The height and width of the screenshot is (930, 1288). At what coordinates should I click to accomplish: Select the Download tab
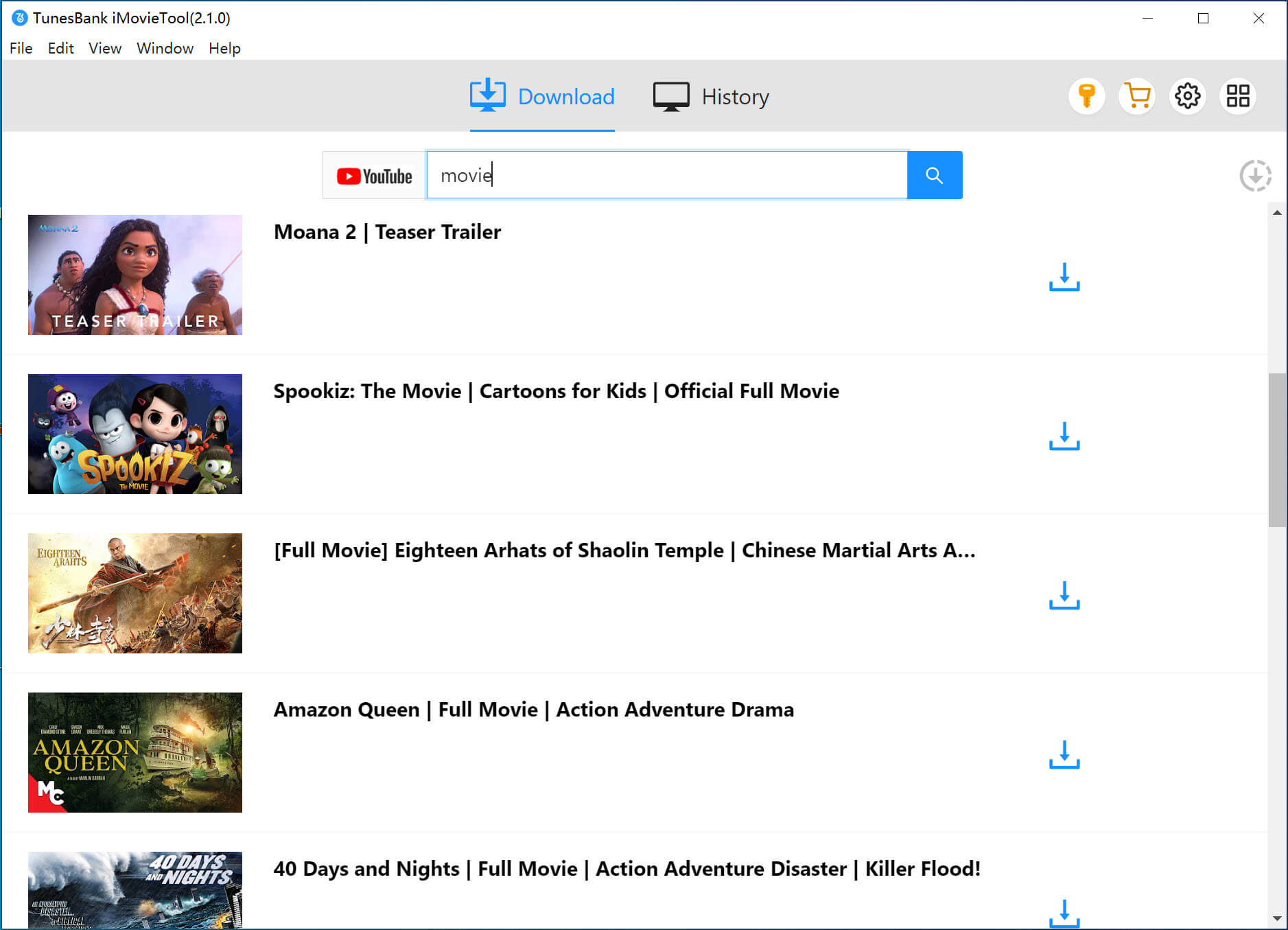pos(542,97)
